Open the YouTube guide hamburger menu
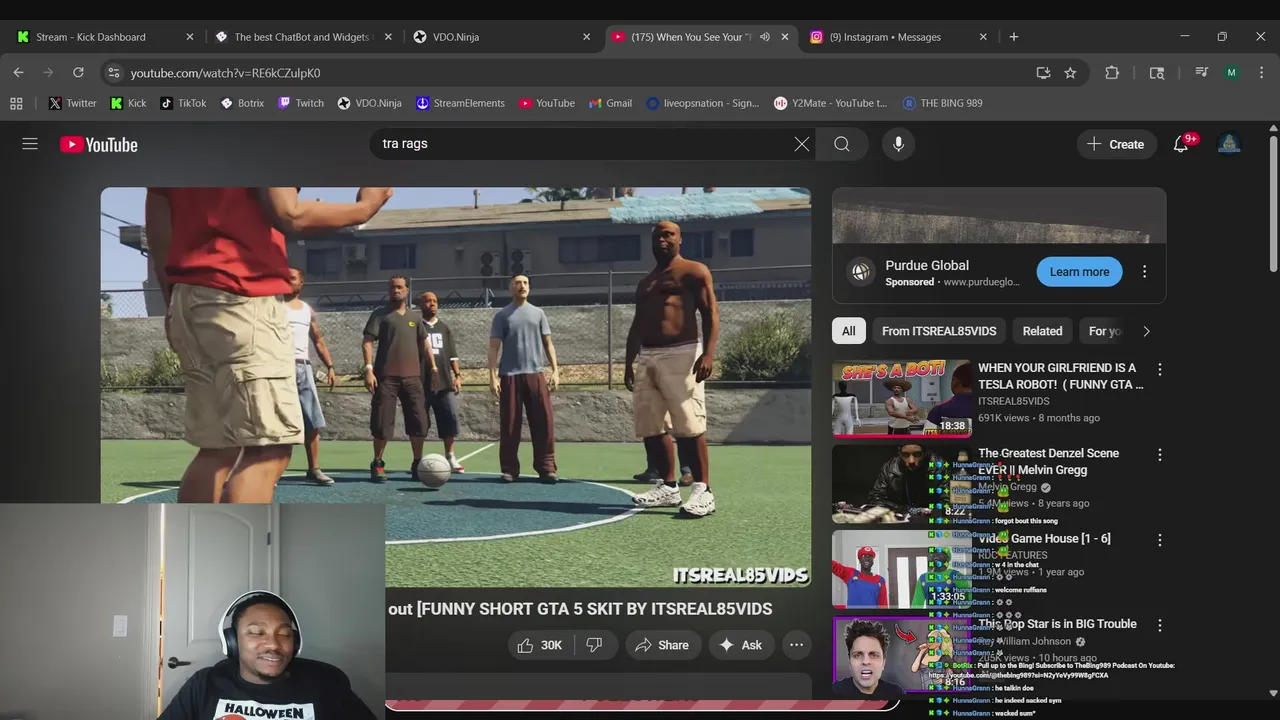 point(30,144)
